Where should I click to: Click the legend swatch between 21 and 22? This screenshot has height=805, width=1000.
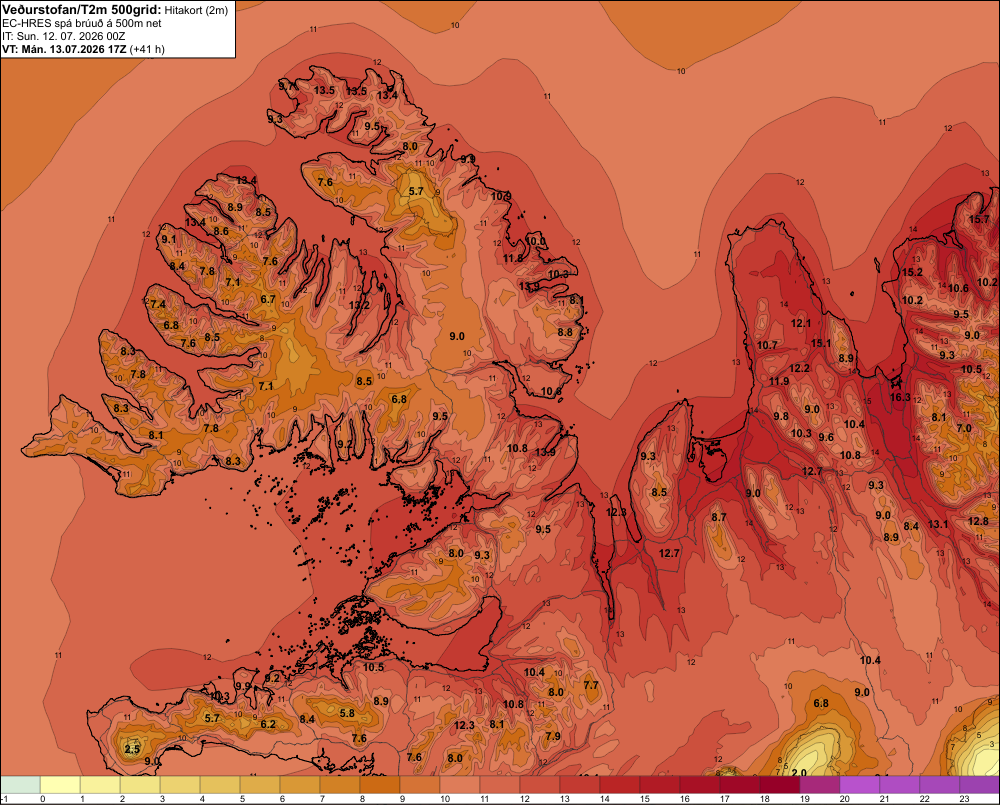[x=900, y=785]
